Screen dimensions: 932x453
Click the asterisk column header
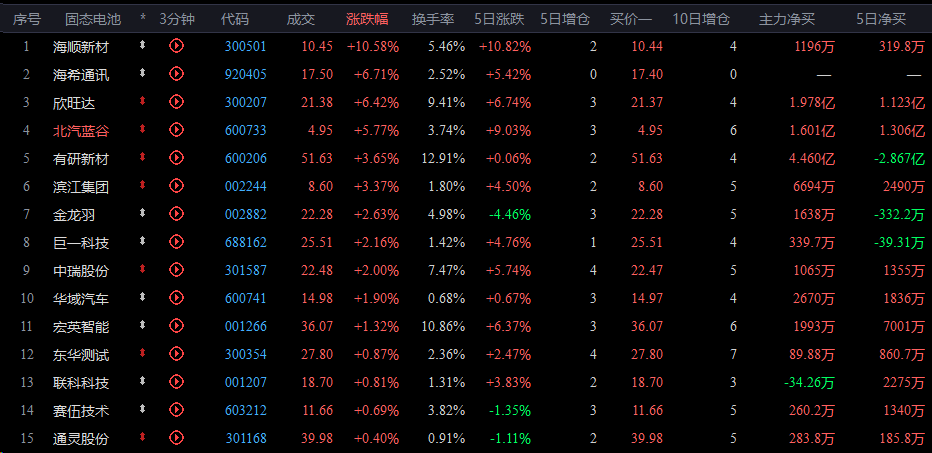143,19
